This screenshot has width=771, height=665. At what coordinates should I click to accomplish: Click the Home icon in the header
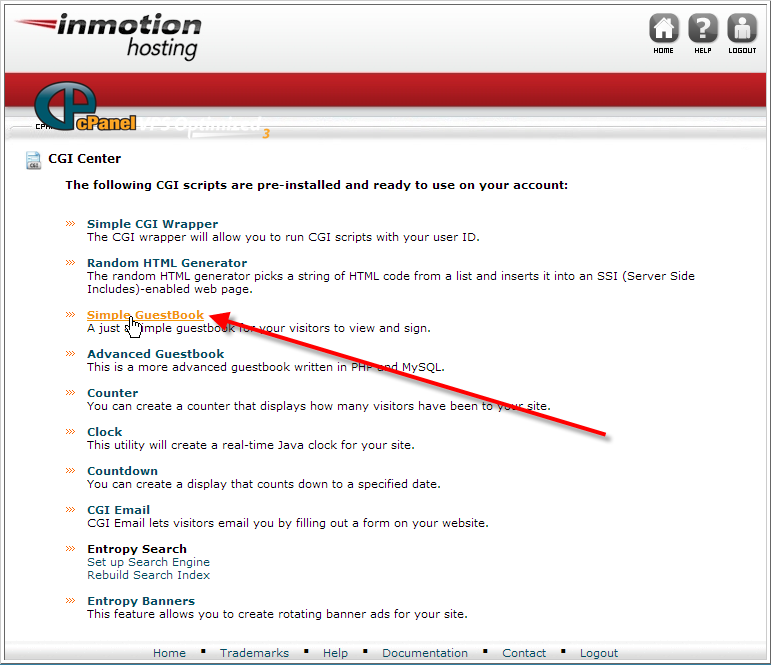(663, 28)
